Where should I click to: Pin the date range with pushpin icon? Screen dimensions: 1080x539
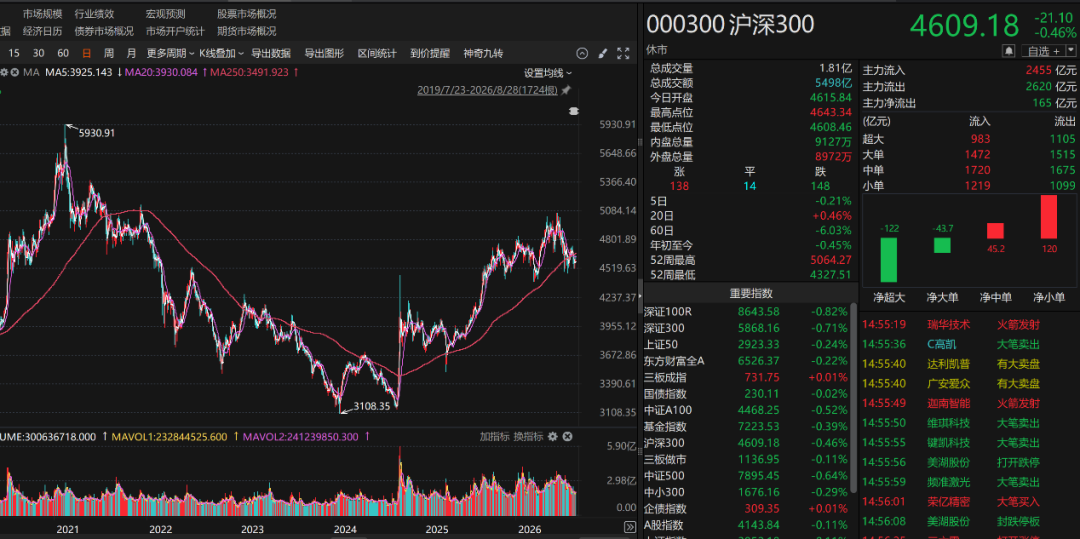point(566,90)
